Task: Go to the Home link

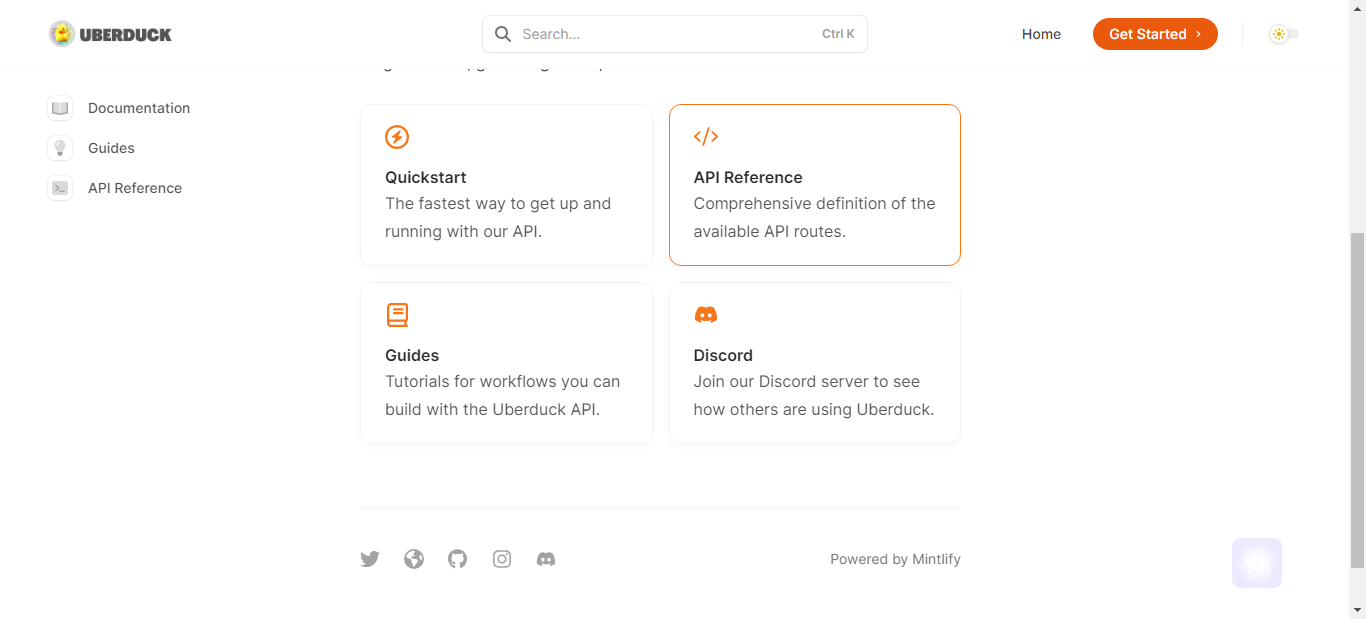Action: (1041, 34)
